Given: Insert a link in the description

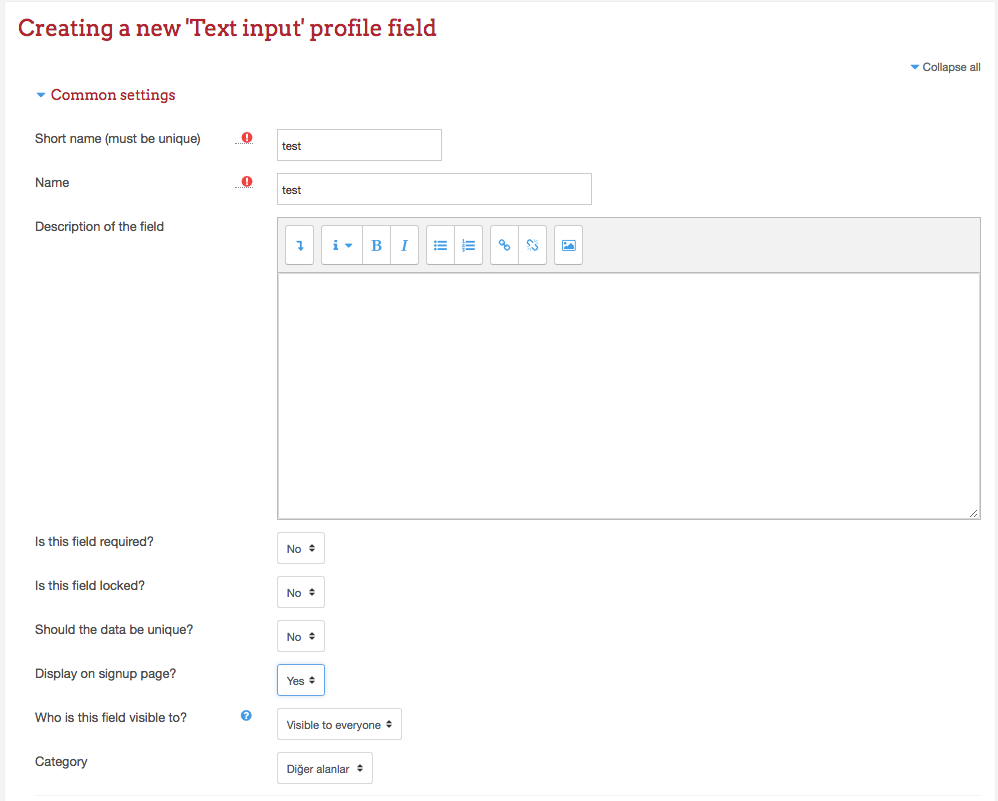Looking at the screenshot, I should [505, 245].
